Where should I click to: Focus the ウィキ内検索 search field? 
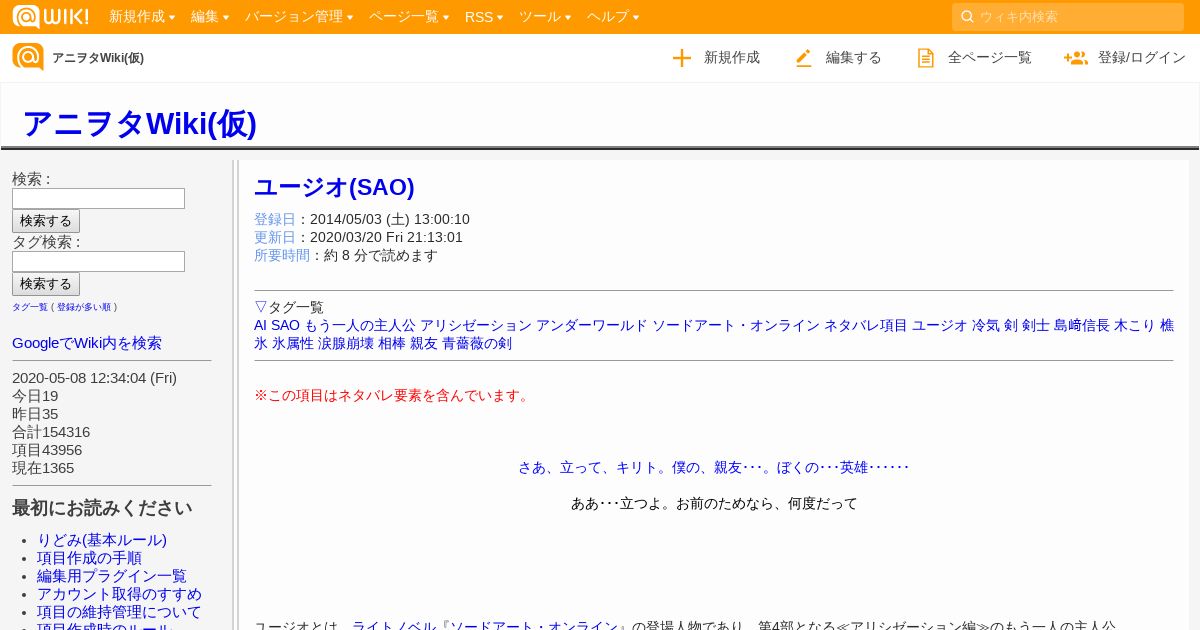1068,17
